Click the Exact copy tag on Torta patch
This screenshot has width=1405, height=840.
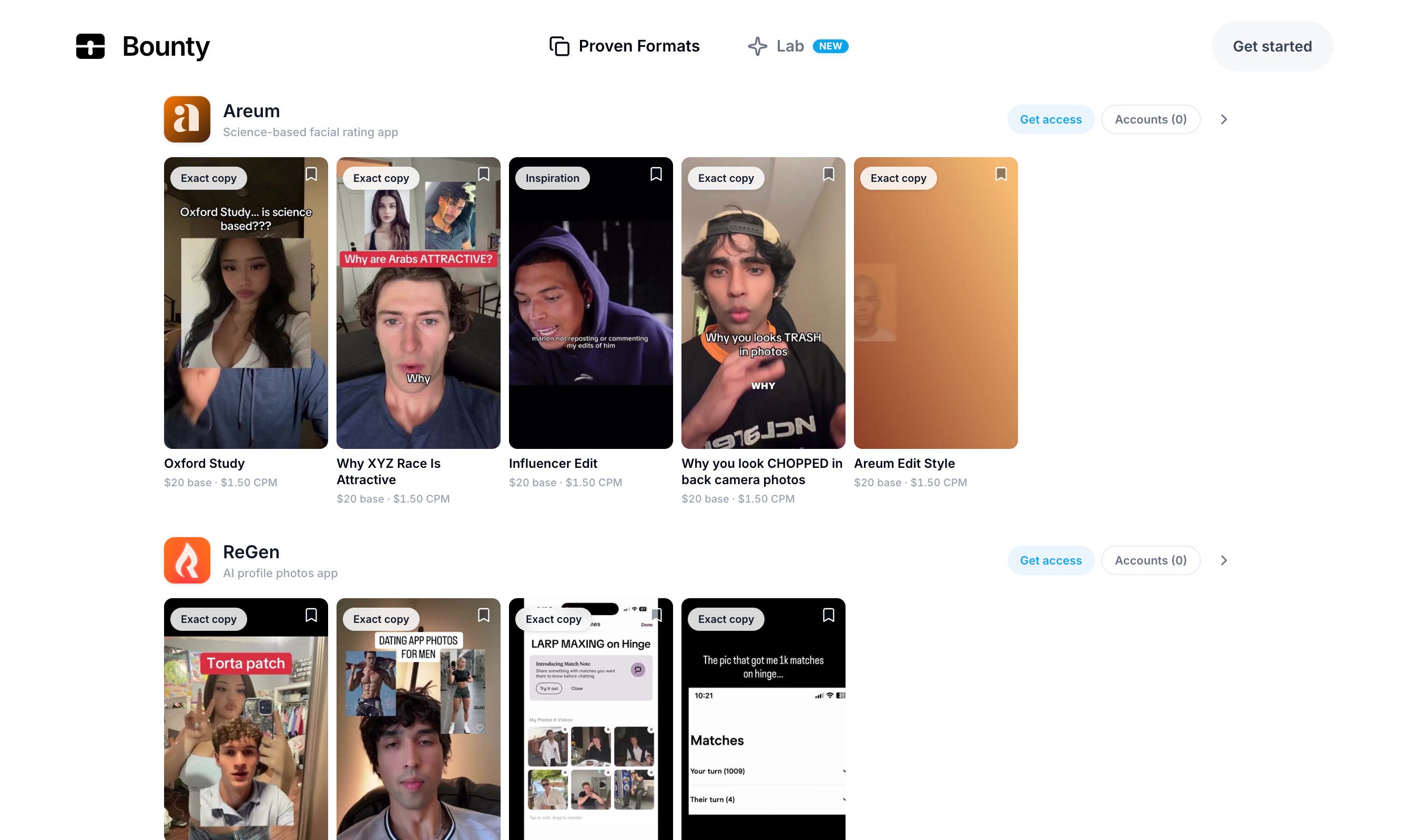[x=209, y=619]
